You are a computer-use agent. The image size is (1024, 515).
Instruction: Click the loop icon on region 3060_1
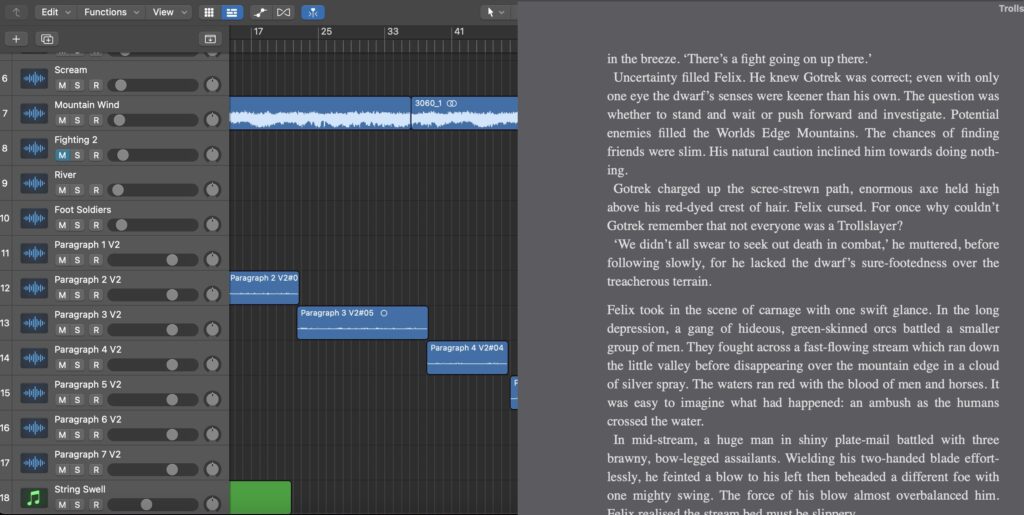click(452, 103)
